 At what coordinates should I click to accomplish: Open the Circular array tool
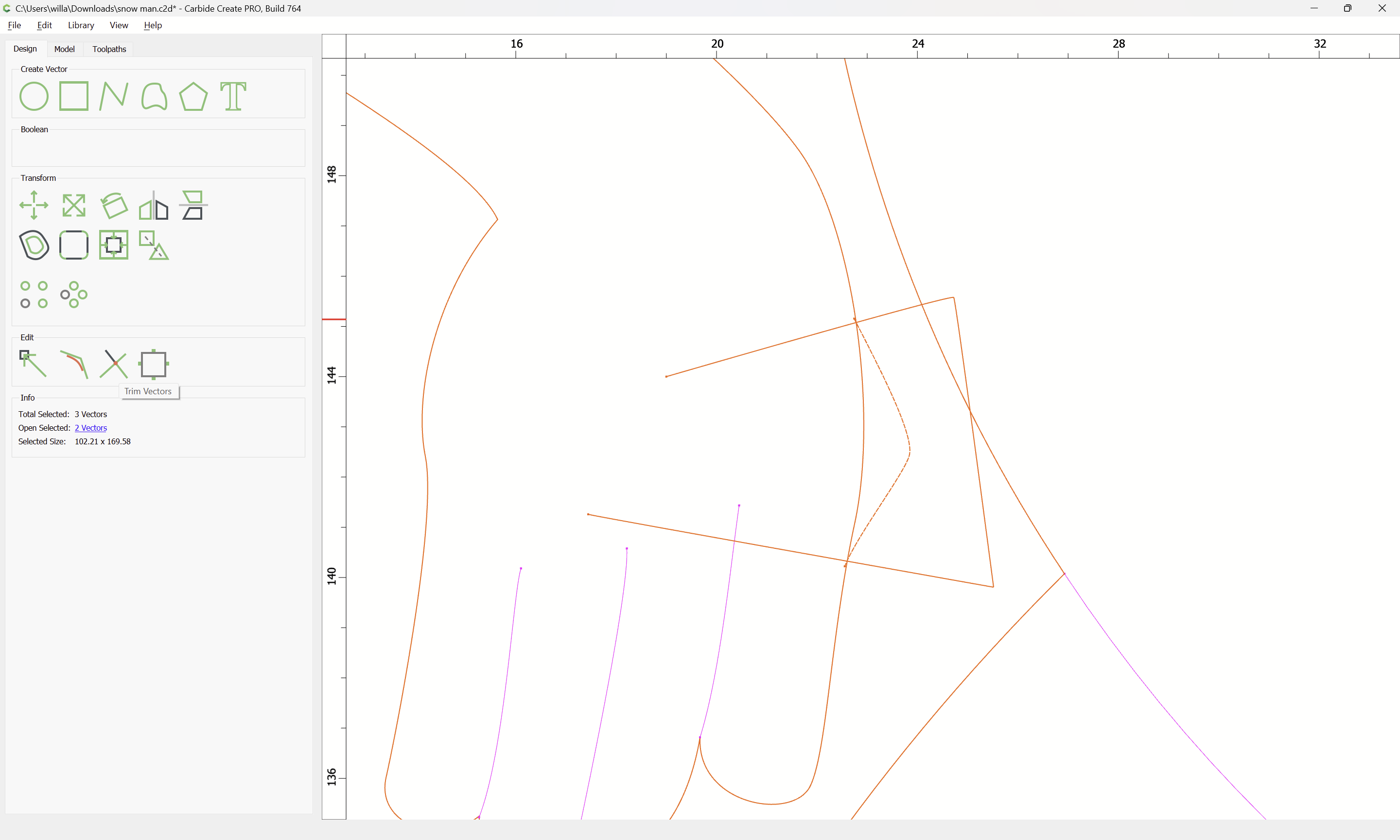point(73,294)
